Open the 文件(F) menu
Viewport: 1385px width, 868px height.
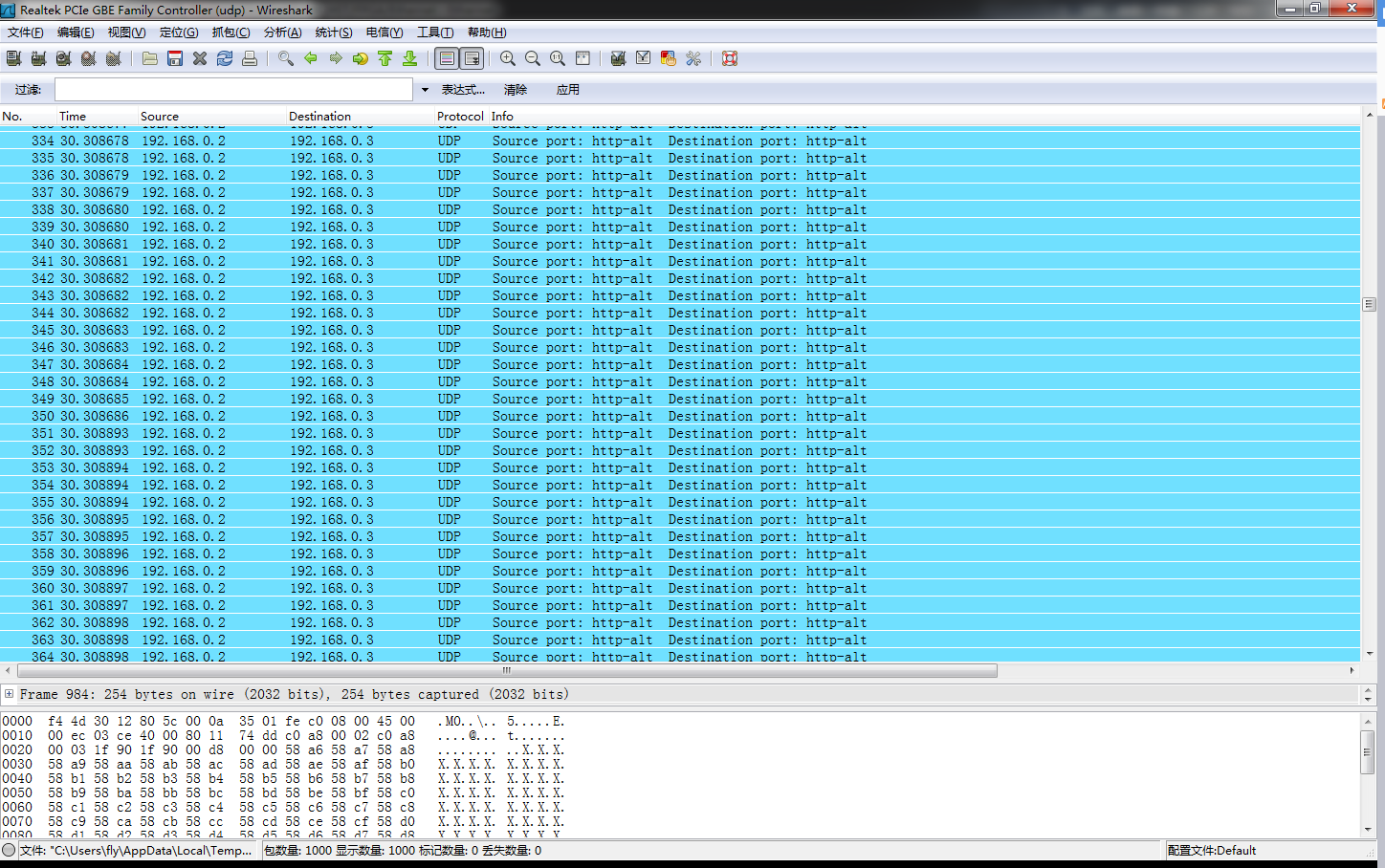coord(26,33)
